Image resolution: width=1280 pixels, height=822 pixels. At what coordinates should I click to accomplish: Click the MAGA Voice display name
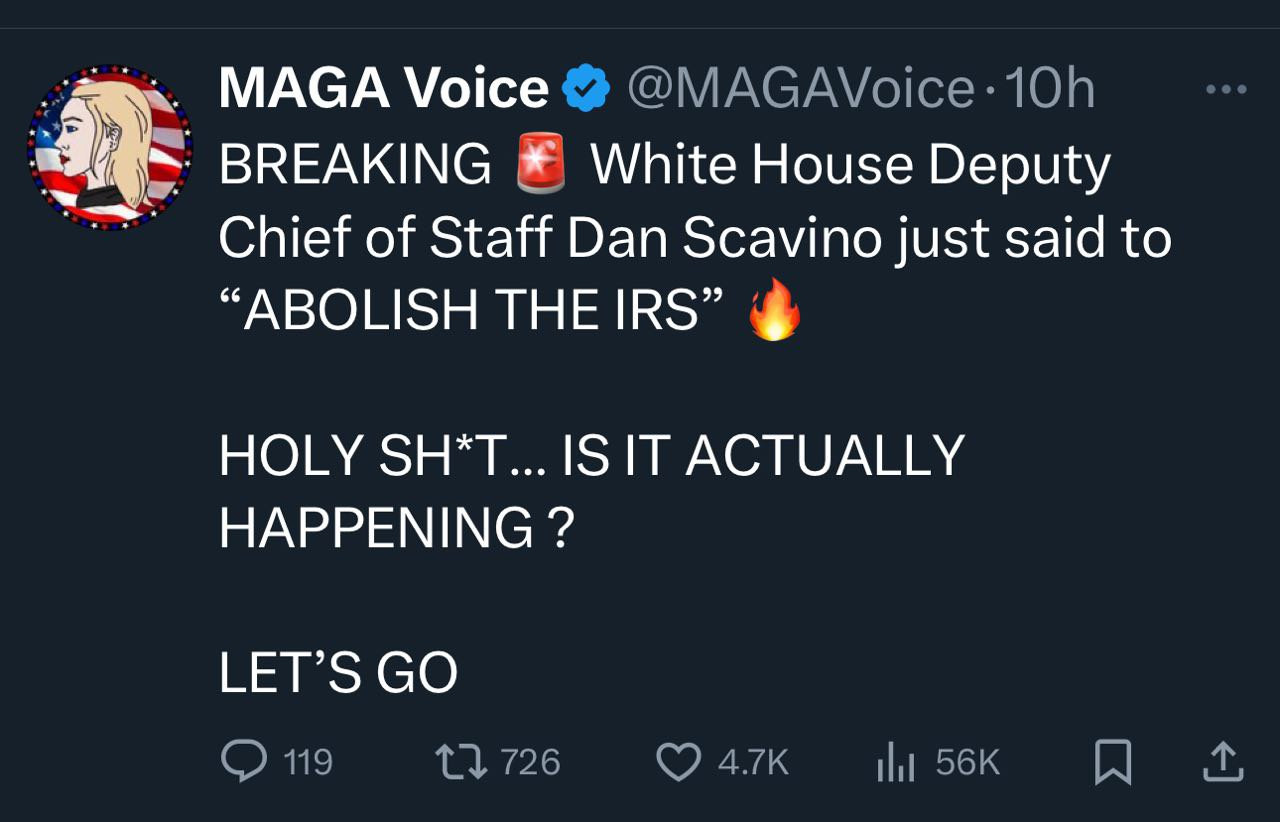[x=383, y=89]
